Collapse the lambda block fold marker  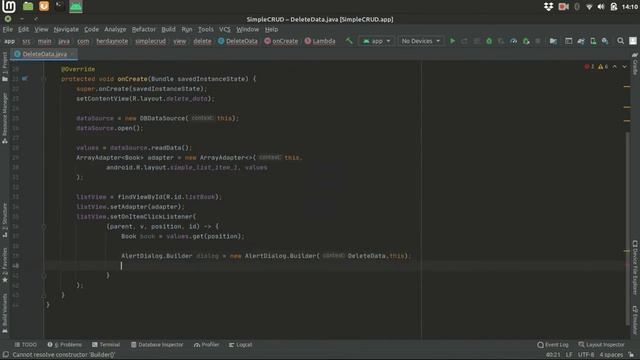pos(44,227)
